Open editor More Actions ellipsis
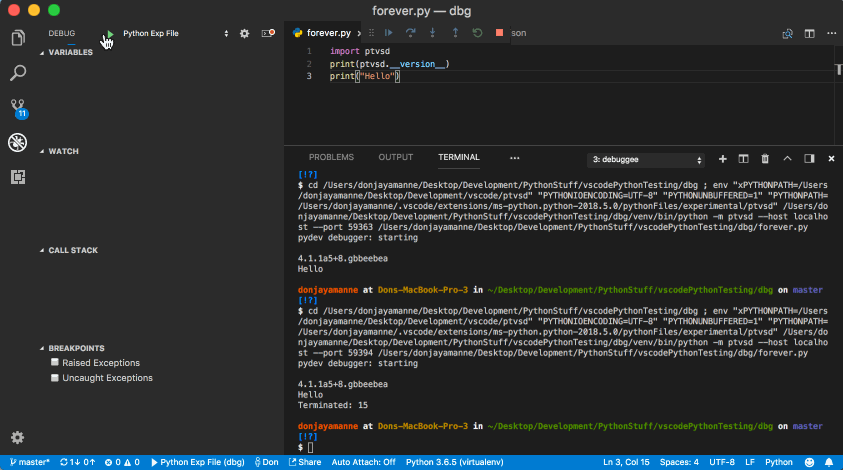Screen dimensions: 843x470 point(832,33)
